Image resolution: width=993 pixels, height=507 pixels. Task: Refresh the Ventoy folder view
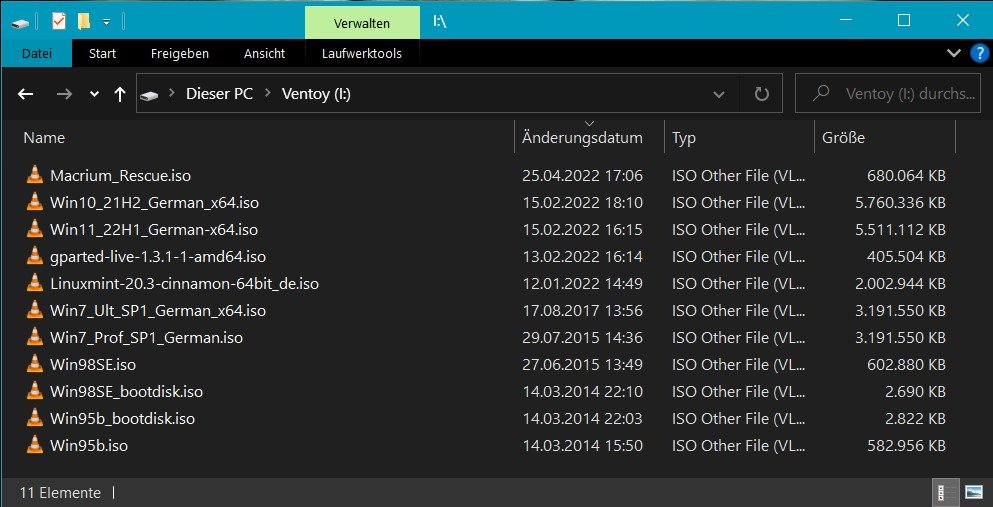pos(761,94)
